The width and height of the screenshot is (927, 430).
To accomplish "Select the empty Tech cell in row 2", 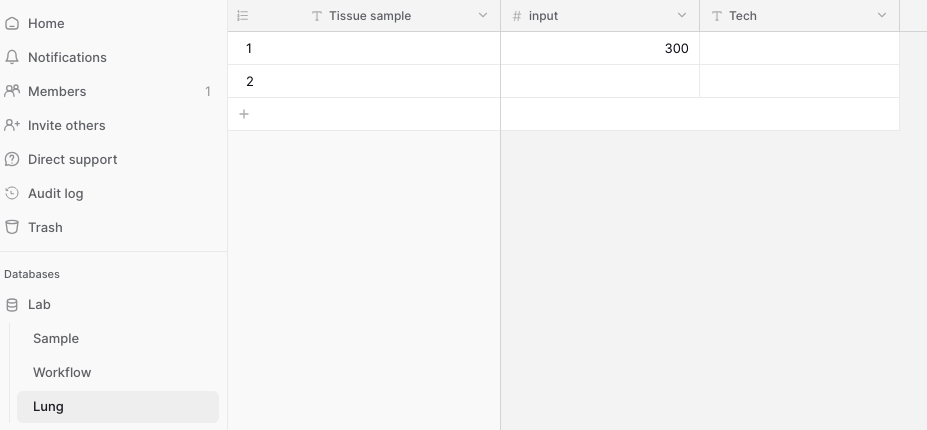I will pos(799,82).
